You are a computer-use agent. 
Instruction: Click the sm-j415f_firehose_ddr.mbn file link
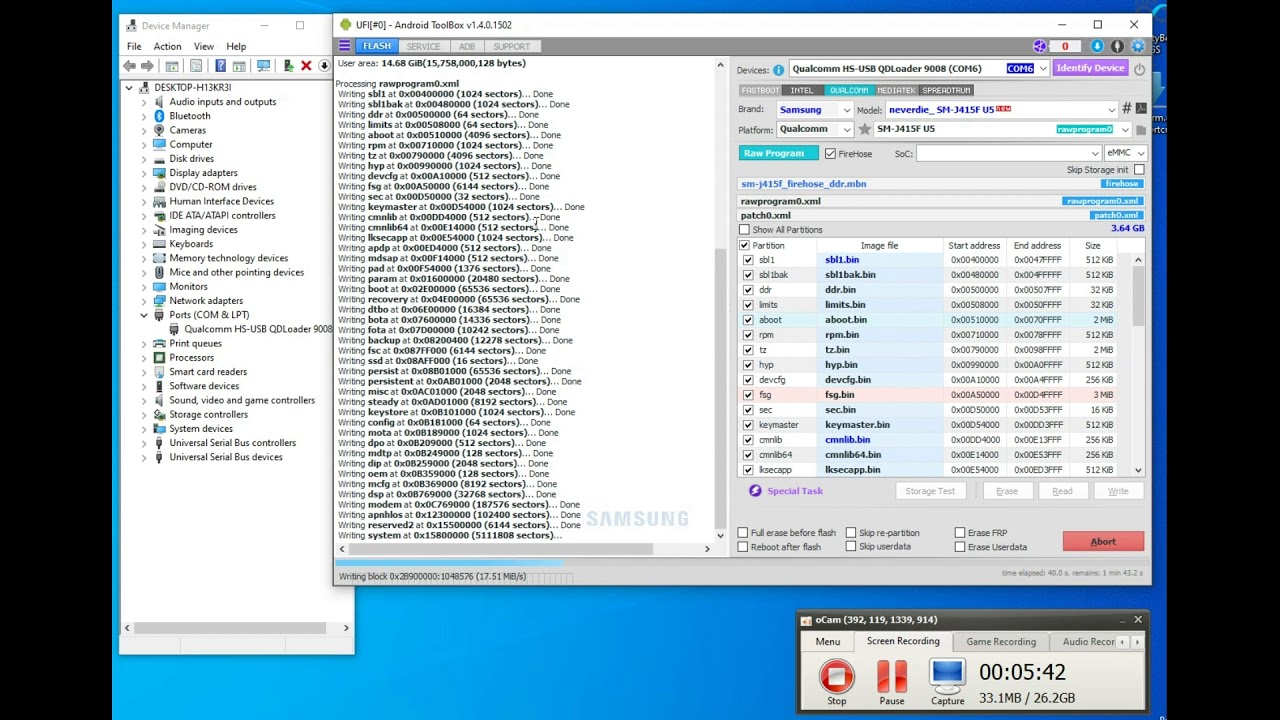pyautogui.click(x=804, y=184)
